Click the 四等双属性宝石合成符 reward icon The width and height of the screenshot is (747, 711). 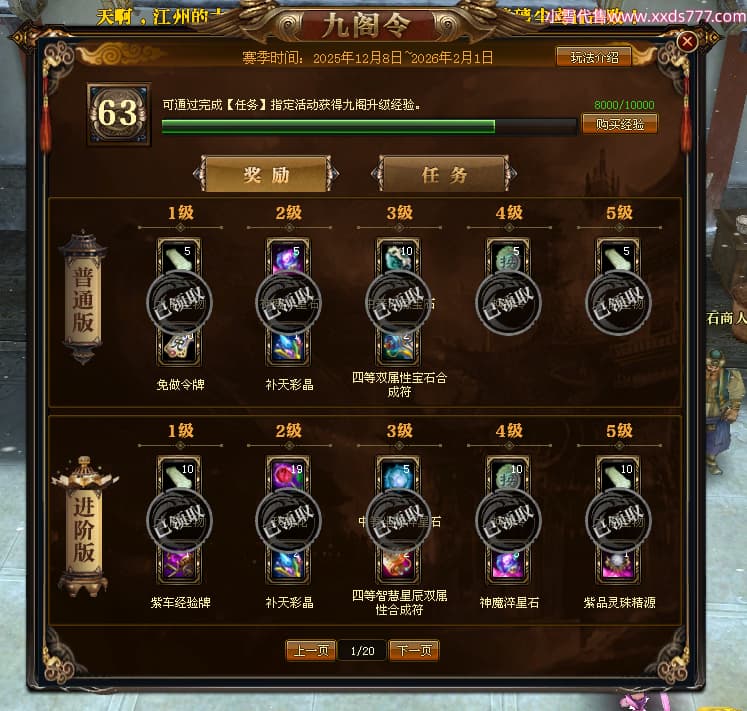pyautogui.click(x=398, y=346)
